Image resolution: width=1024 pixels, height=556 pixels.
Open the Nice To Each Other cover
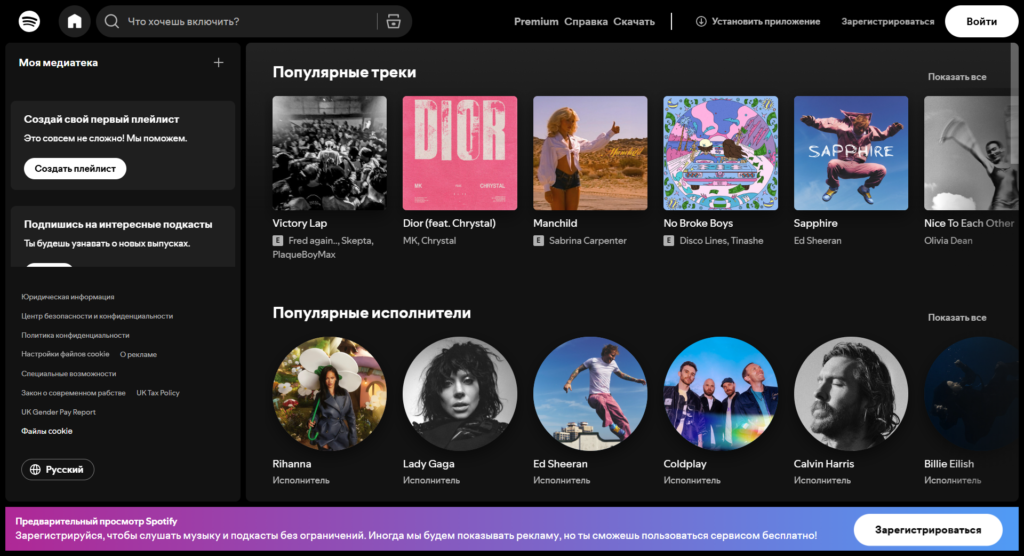(x=971, y=153)
